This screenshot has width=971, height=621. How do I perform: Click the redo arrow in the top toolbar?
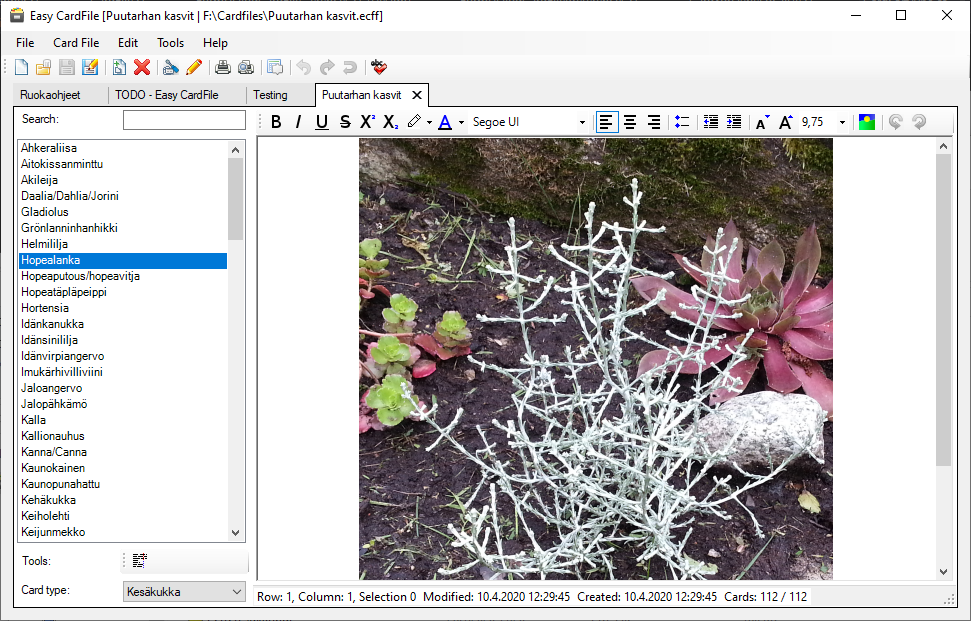click(327, 67)
